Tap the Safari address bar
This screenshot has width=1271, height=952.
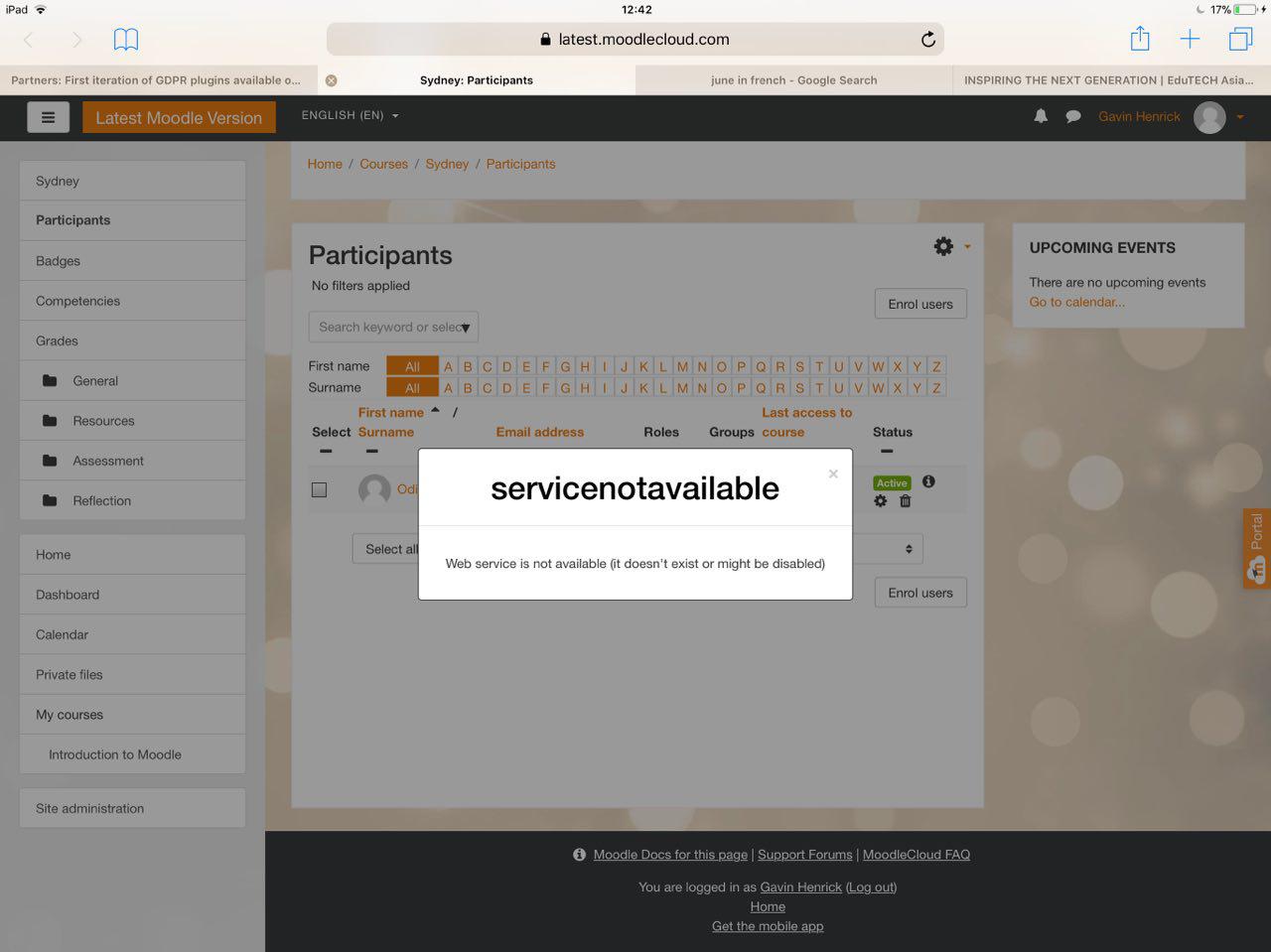coord(635,40)
